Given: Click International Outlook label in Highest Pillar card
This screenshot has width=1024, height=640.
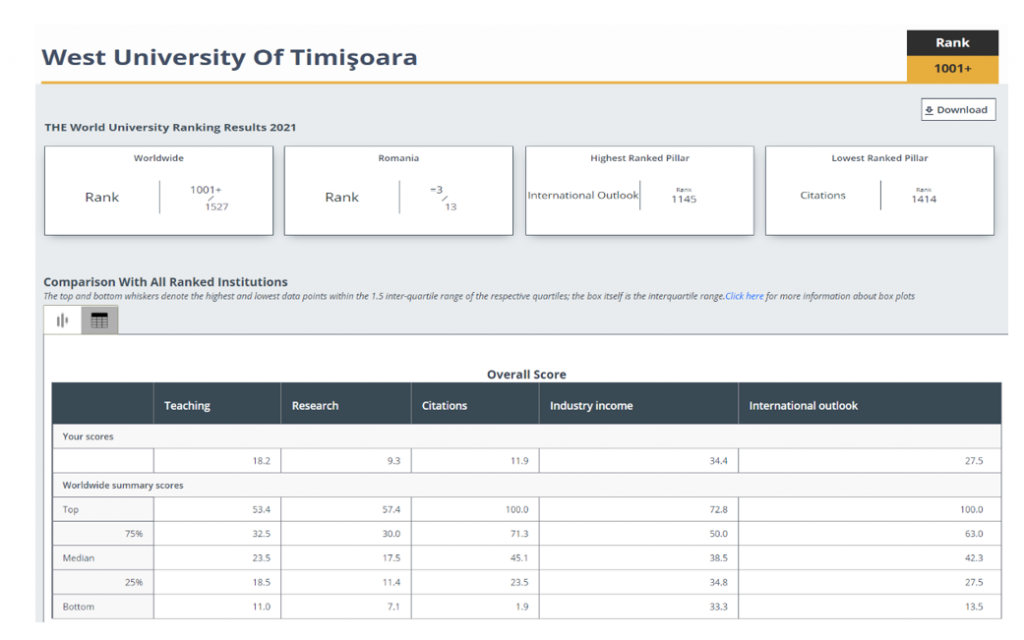Looking at the screenshot, I should (583, 195).
